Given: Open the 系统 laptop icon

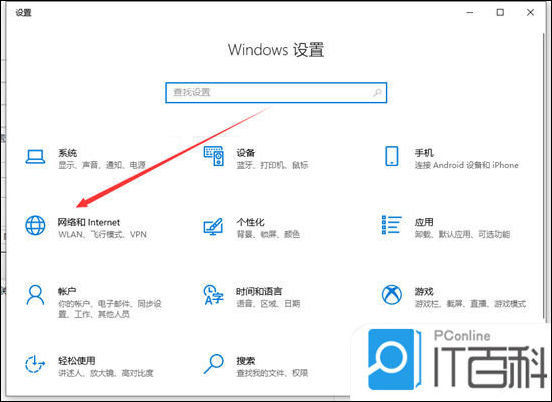Looking at the screenshot, I should pyautogui.click(x=35, y=157).
